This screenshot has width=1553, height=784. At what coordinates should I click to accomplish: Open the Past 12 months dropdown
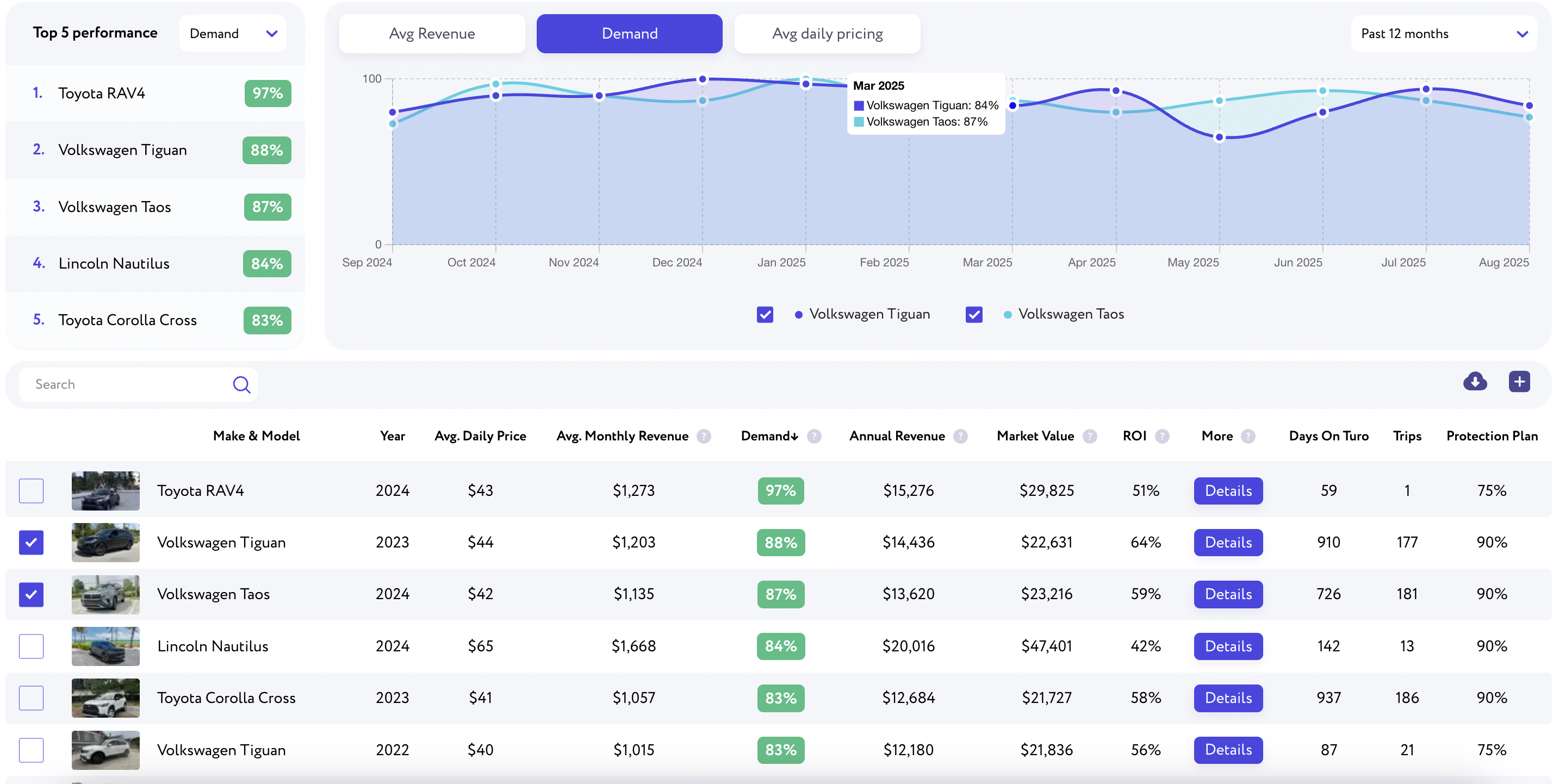point(1443,34)
